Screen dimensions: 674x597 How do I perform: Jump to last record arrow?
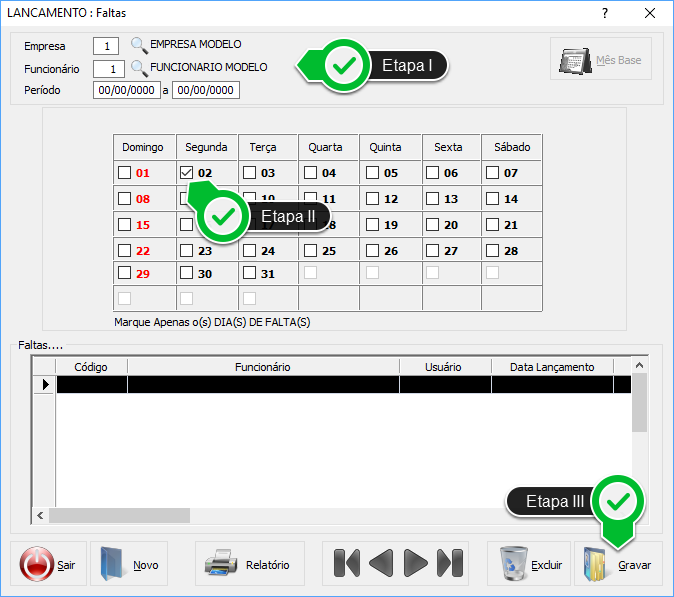(450, 563)
